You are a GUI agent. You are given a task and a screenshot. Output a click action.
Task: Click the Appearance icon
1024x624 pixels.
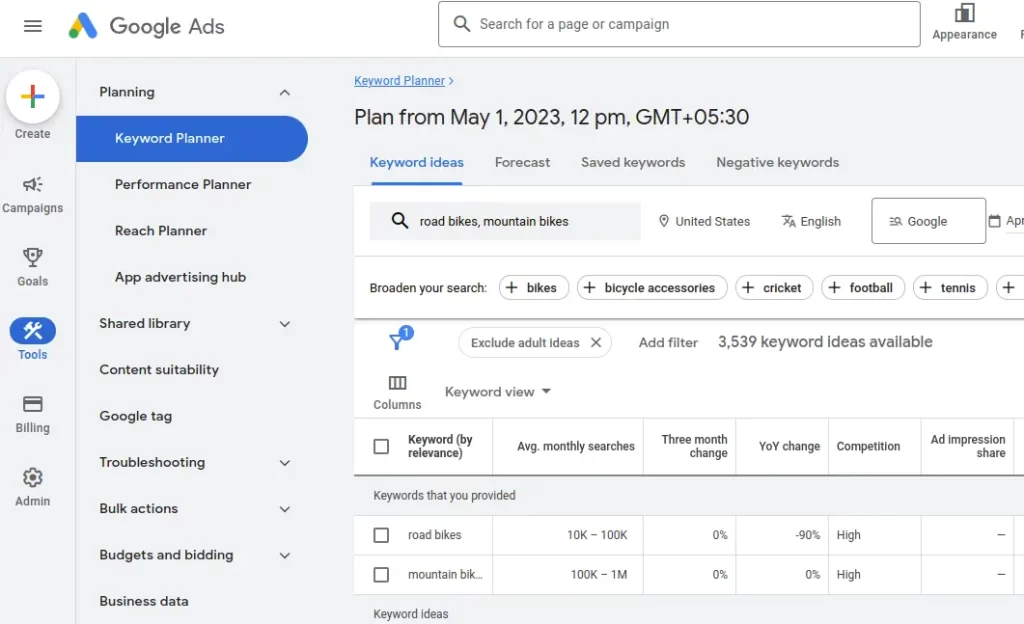point(965,13)
